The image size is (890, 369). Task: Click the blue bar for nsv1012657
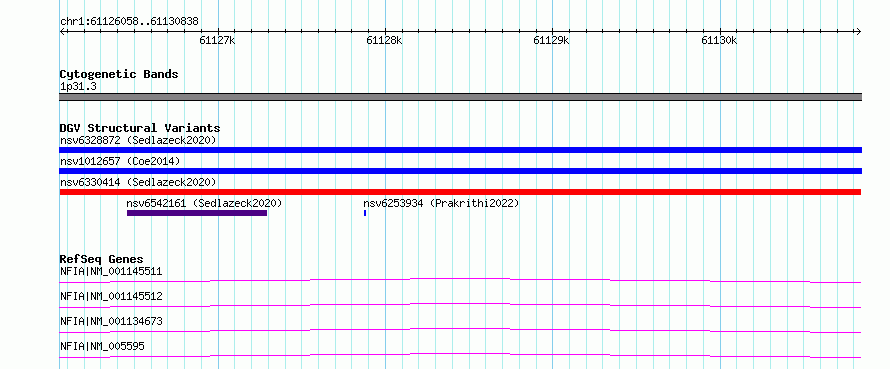point(460,171)
